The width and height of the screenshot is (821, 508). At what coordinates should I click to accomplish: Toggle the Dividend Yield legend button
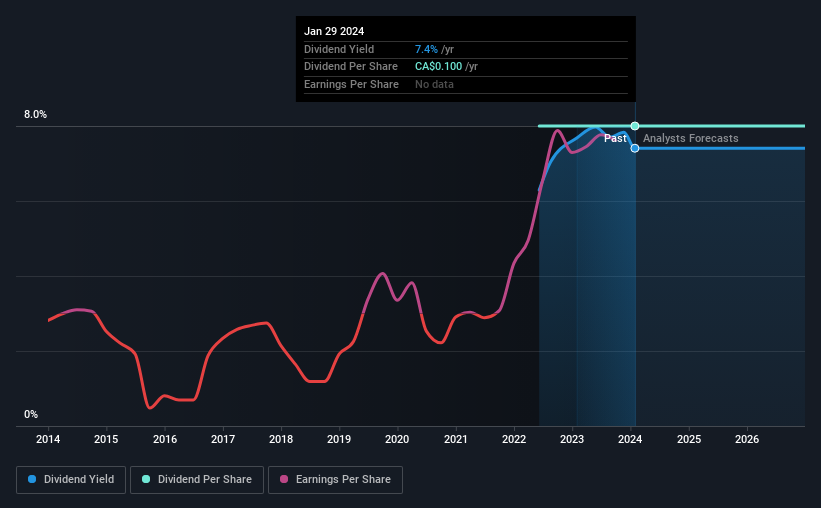(71, 480)
